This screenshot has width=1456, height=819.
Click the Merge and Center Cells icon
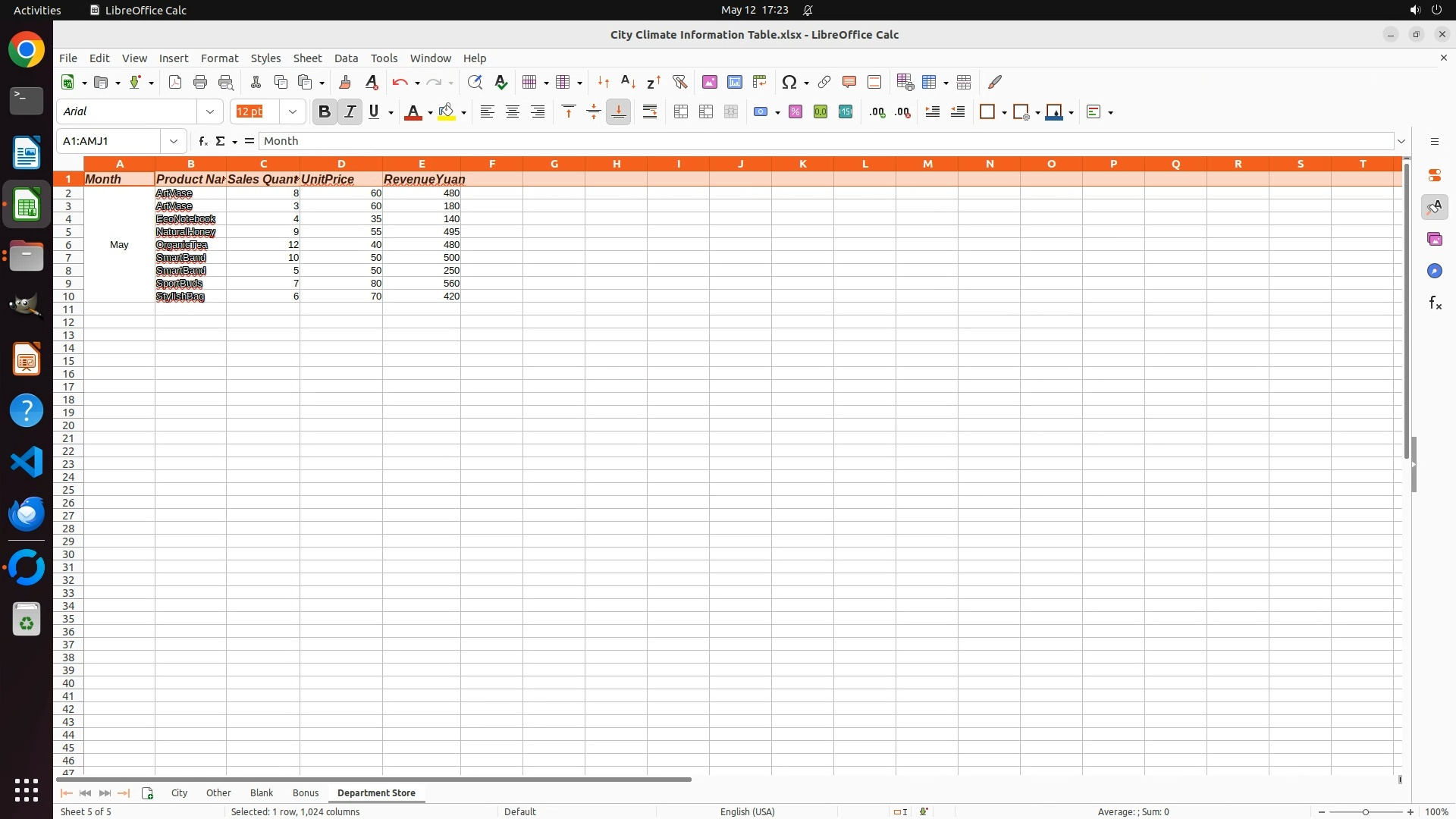click(x=681, y=112)
